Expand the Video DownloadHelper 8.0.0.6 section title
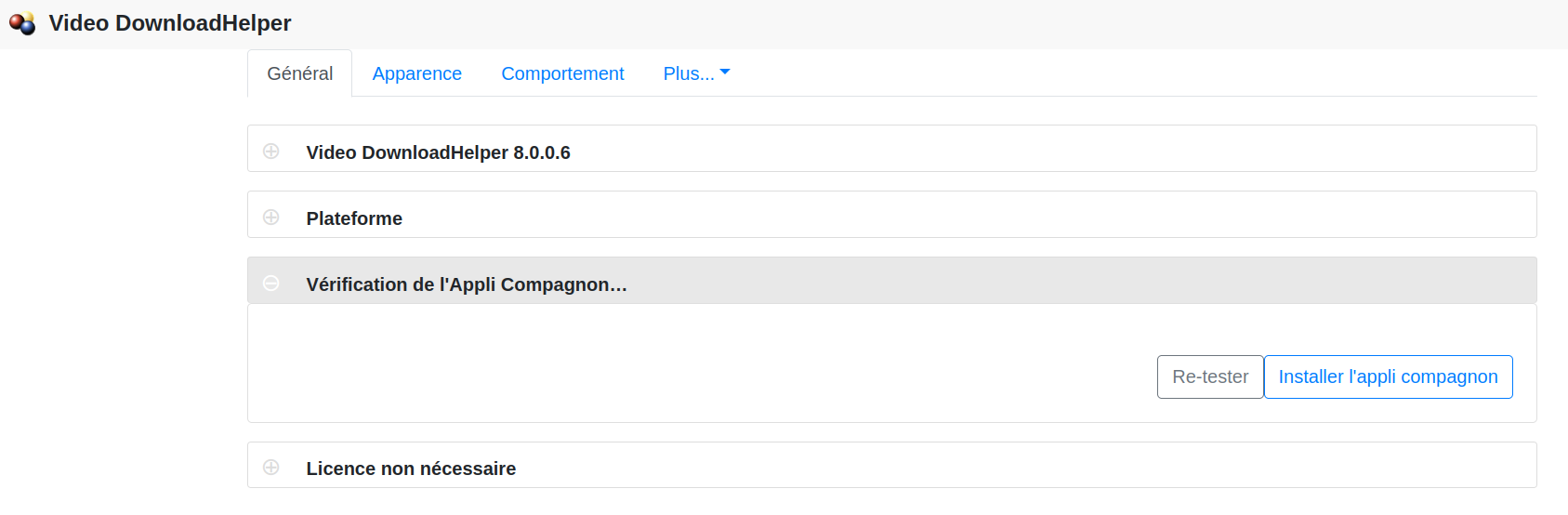Image resolution: width=1568 pixels, height=515 pixels. [438, 152]
